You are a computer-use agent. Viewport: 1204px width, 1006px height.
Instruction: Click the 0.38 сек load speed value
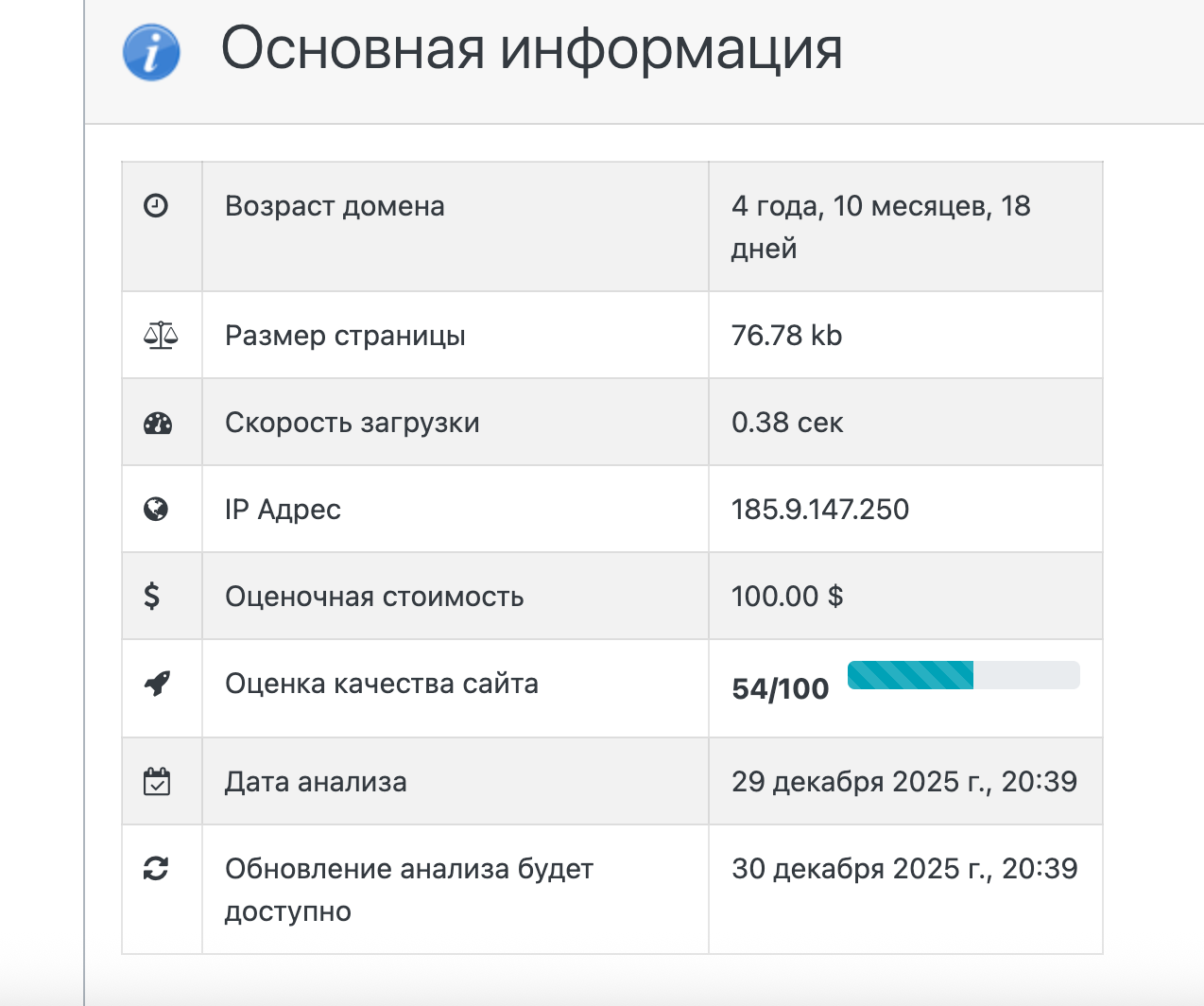[x=787, y=423]
